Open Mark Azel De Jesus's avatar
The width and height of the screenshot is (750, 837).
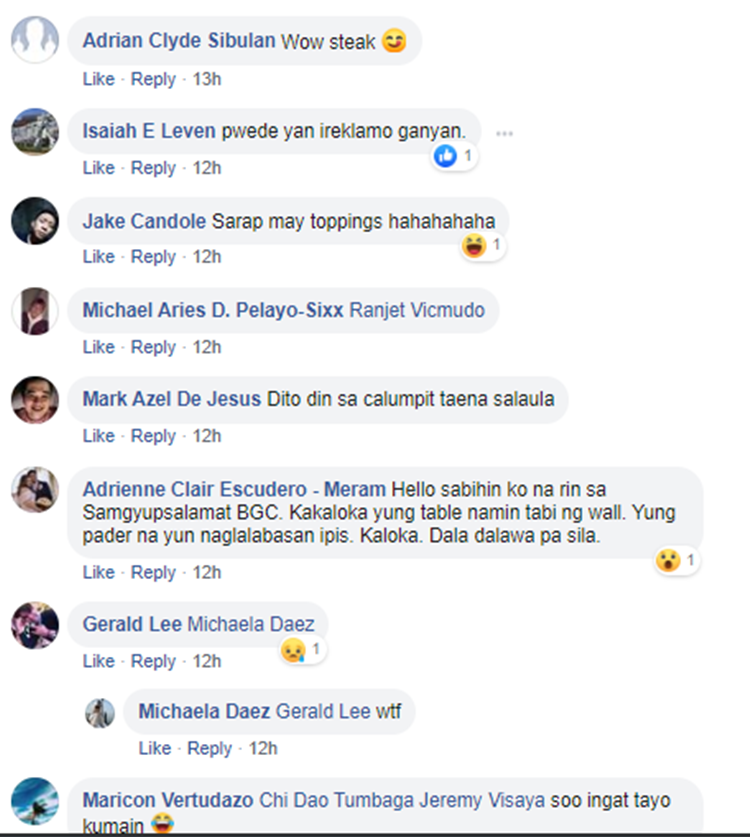(x=35, y=400)
